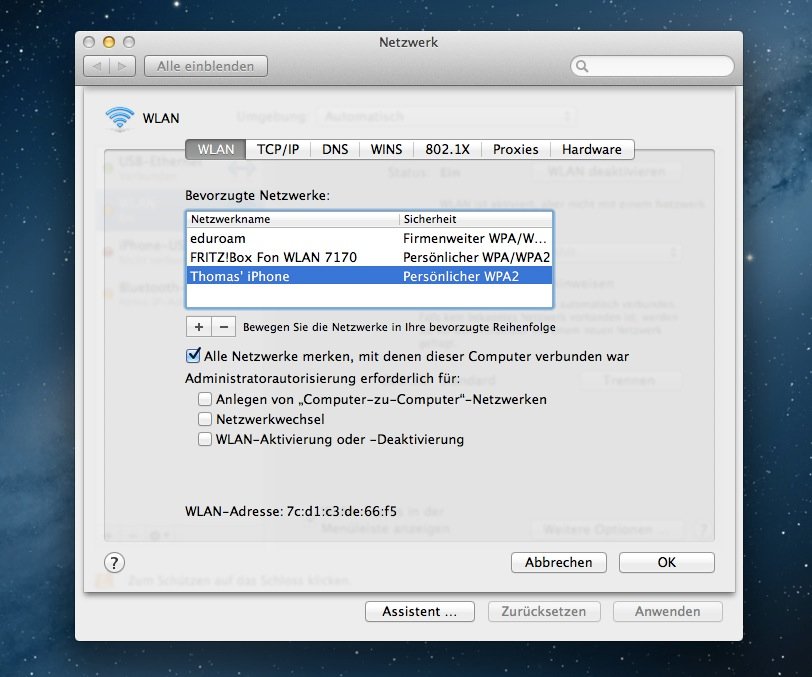Image resolution: width=812 pixels, height=677 pixels.
Task: Check 'WLAN-Aktivierung oder -Deaktivierung' checkbox
Action: [x=205, y=439]
